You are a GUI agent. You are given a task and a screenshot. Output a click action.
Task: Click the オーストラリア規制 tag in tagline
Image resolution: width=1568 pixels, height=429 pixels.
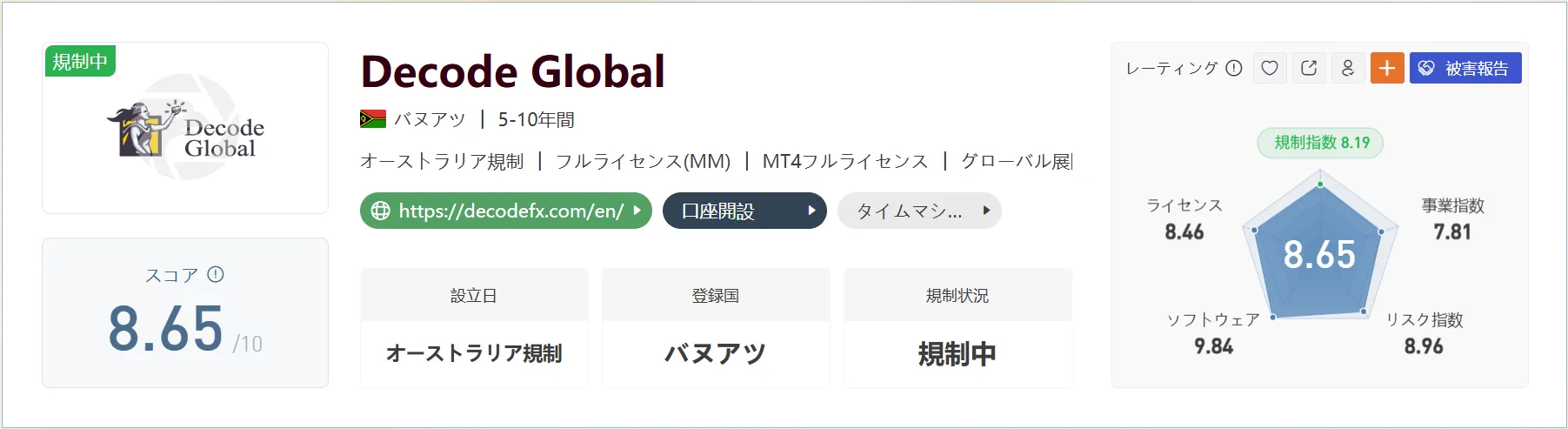click(442, 162)
